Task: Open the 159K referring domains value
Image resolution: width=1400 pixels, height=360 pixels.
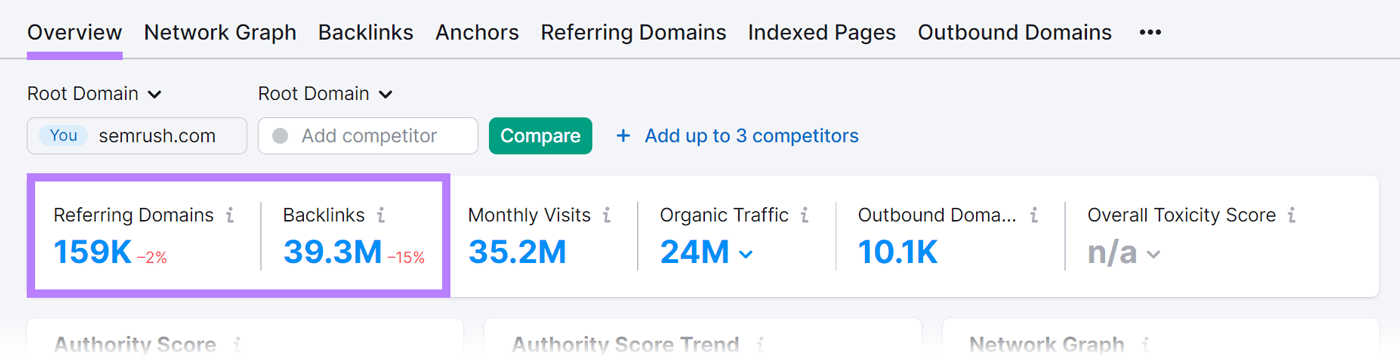Action: [x=93, y=252]
